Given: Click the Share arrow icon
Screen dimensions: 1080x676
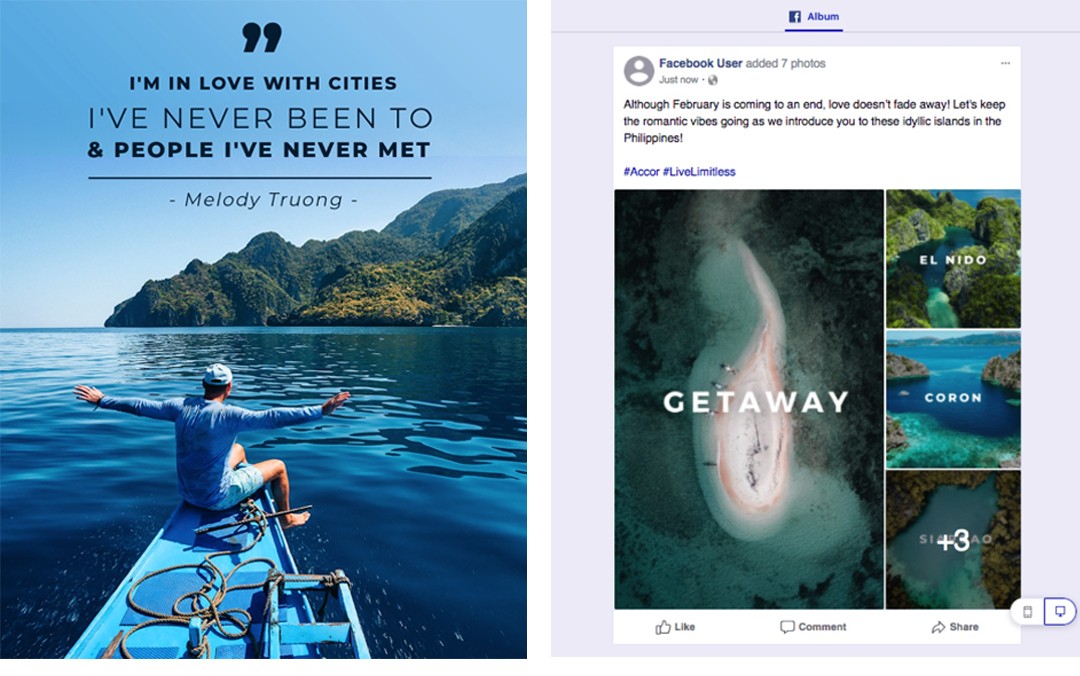Looking at the screenshot, I should click(x=938, y=627).
